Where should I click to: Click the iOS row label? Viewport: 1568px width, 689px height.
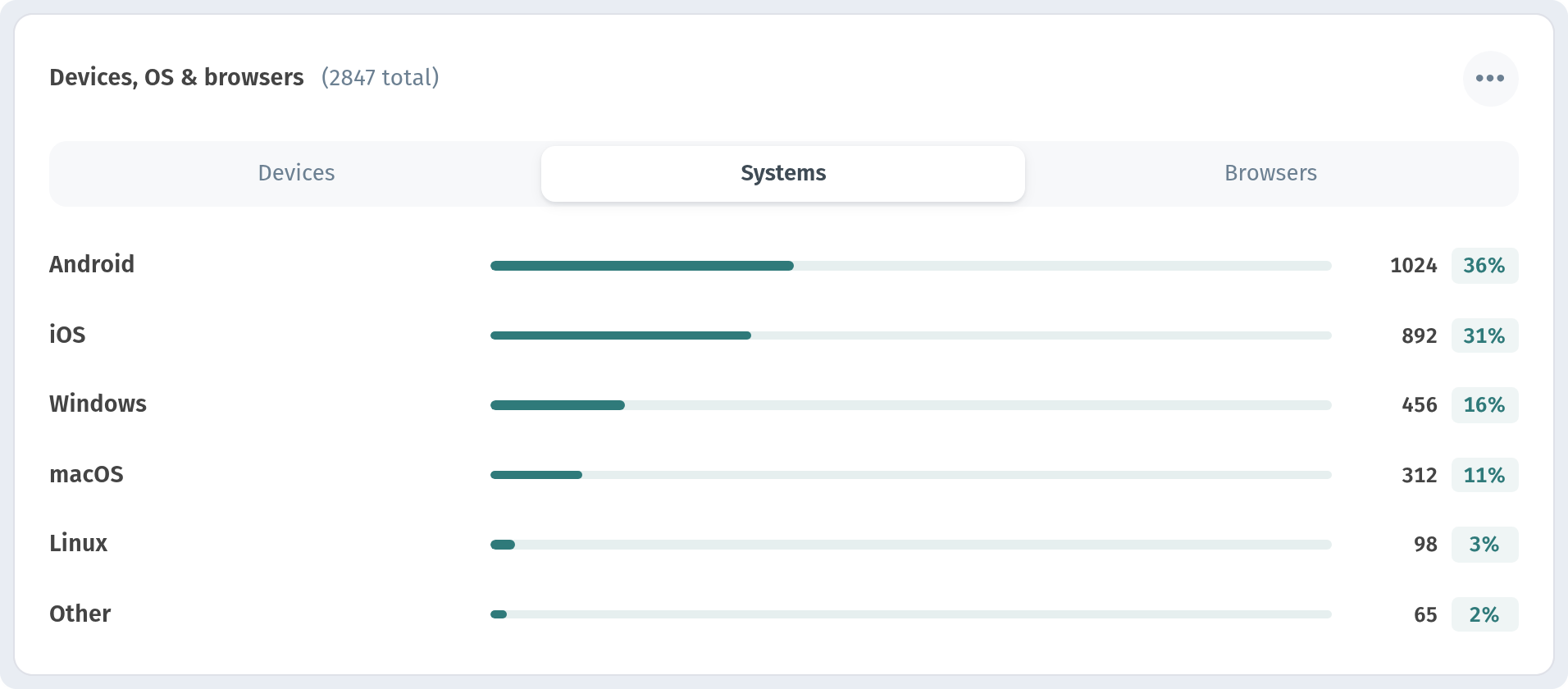tap(67, 335)
